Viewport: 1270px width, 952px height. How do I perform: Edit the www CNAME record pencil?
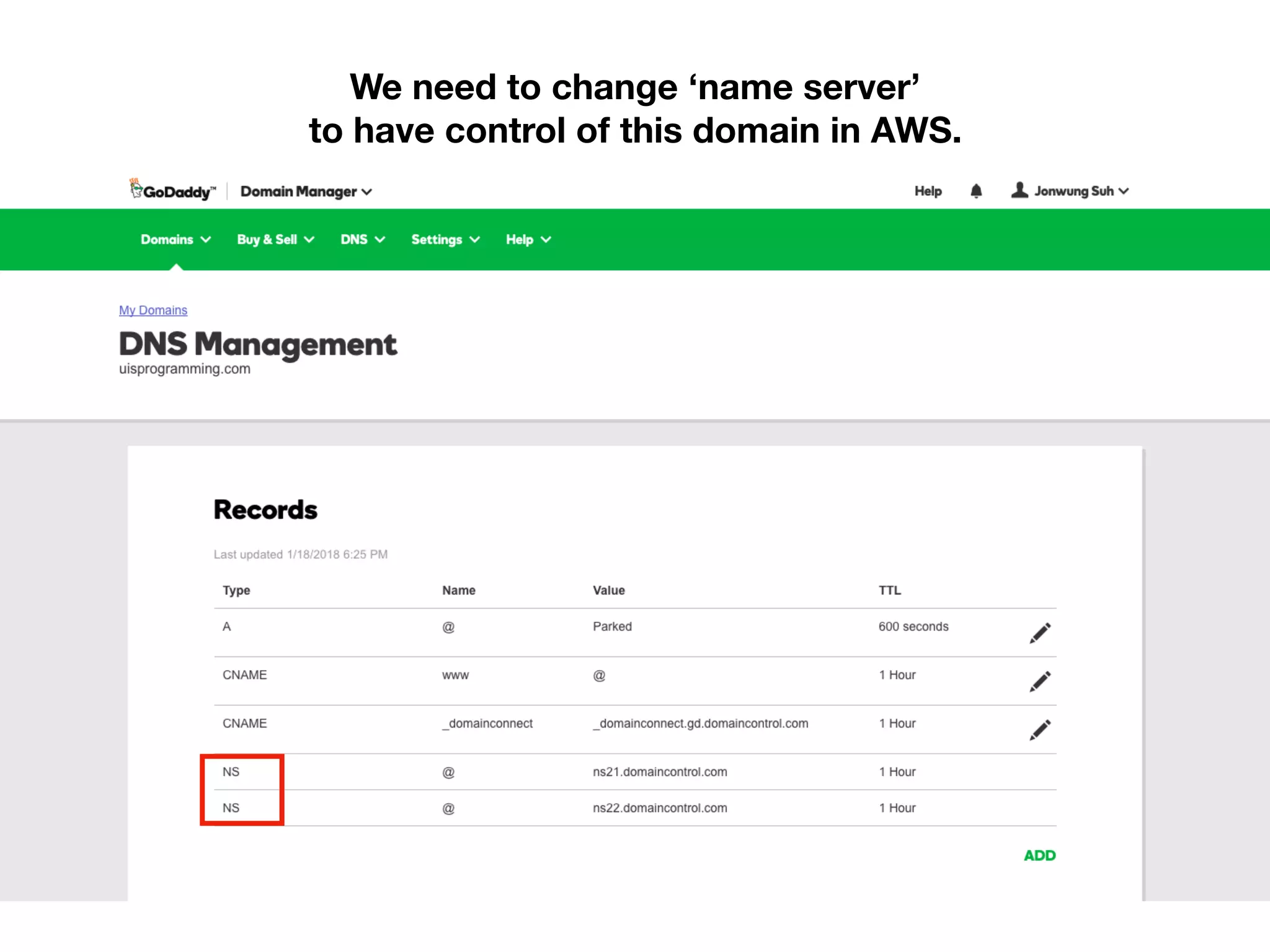pos(1040,681)
